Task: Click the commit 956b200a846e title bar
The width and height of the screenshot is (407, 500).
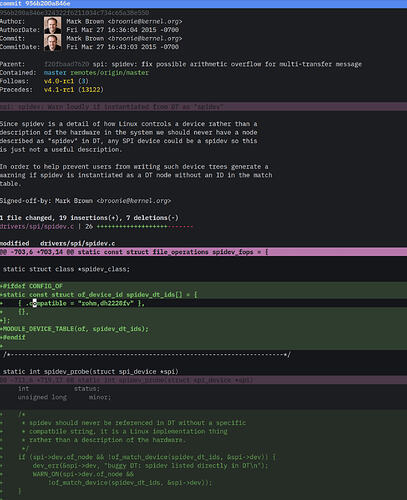Action: [203, 4]
